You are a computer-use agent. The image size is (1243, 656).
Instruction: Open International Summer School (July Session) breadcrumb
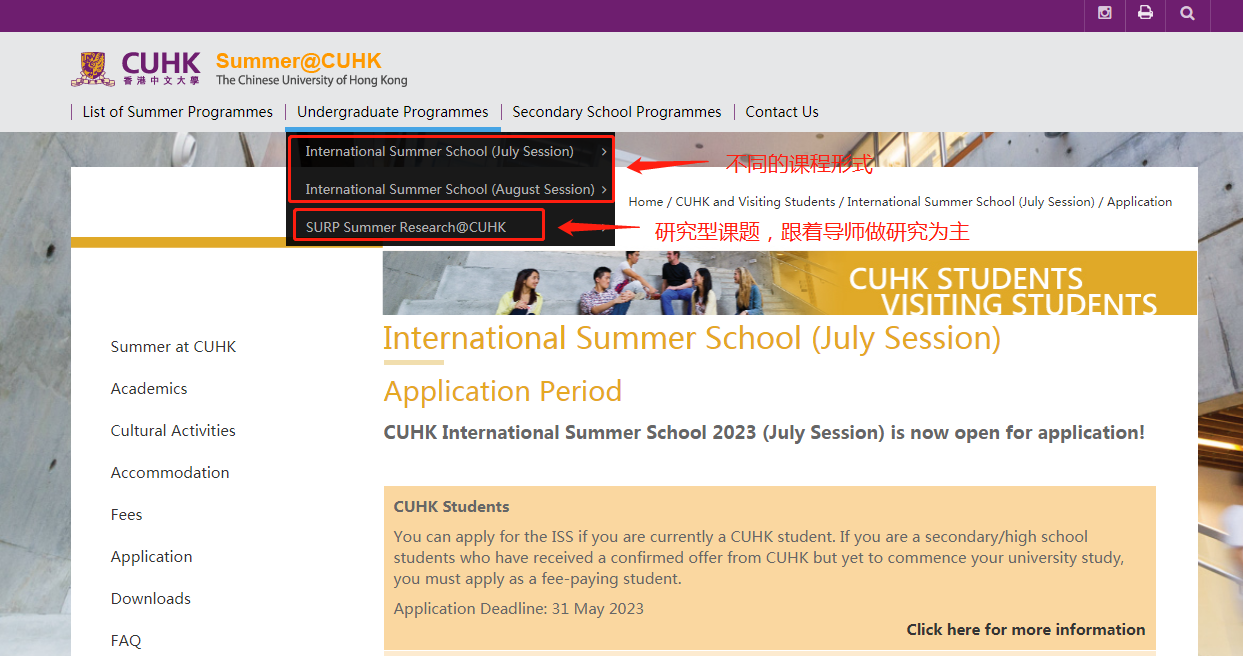click(971, 202)
